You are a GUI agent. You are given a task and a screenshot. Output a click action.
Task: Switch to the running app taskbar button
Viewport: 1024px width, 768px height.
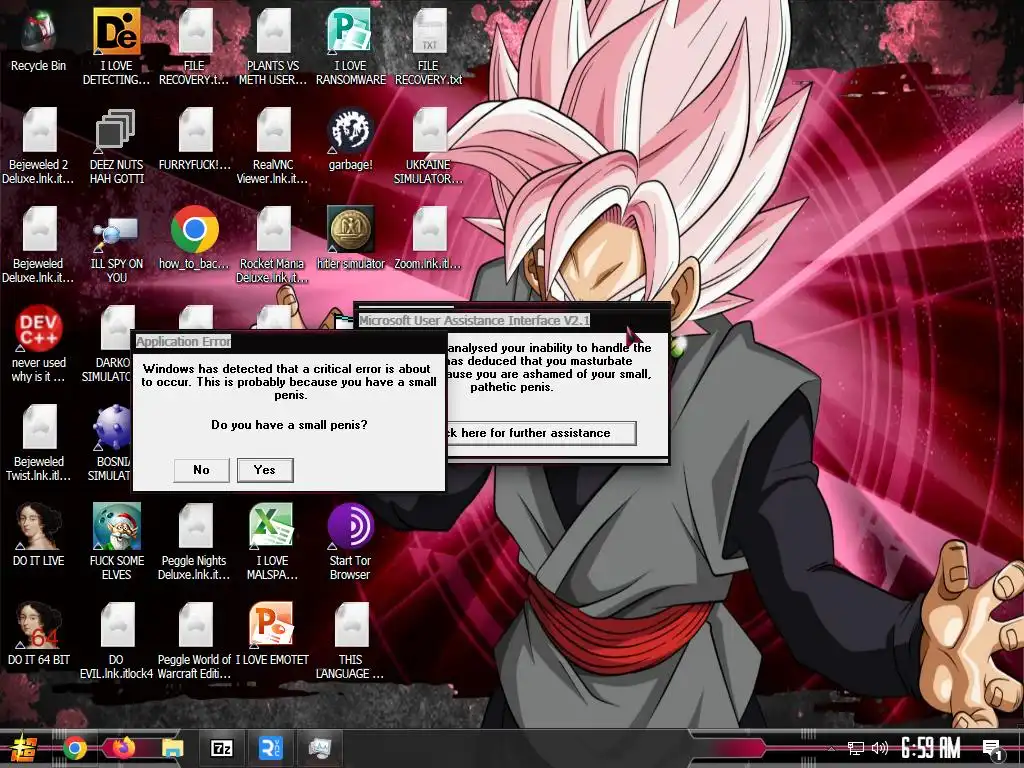click(x=319, y=748)
